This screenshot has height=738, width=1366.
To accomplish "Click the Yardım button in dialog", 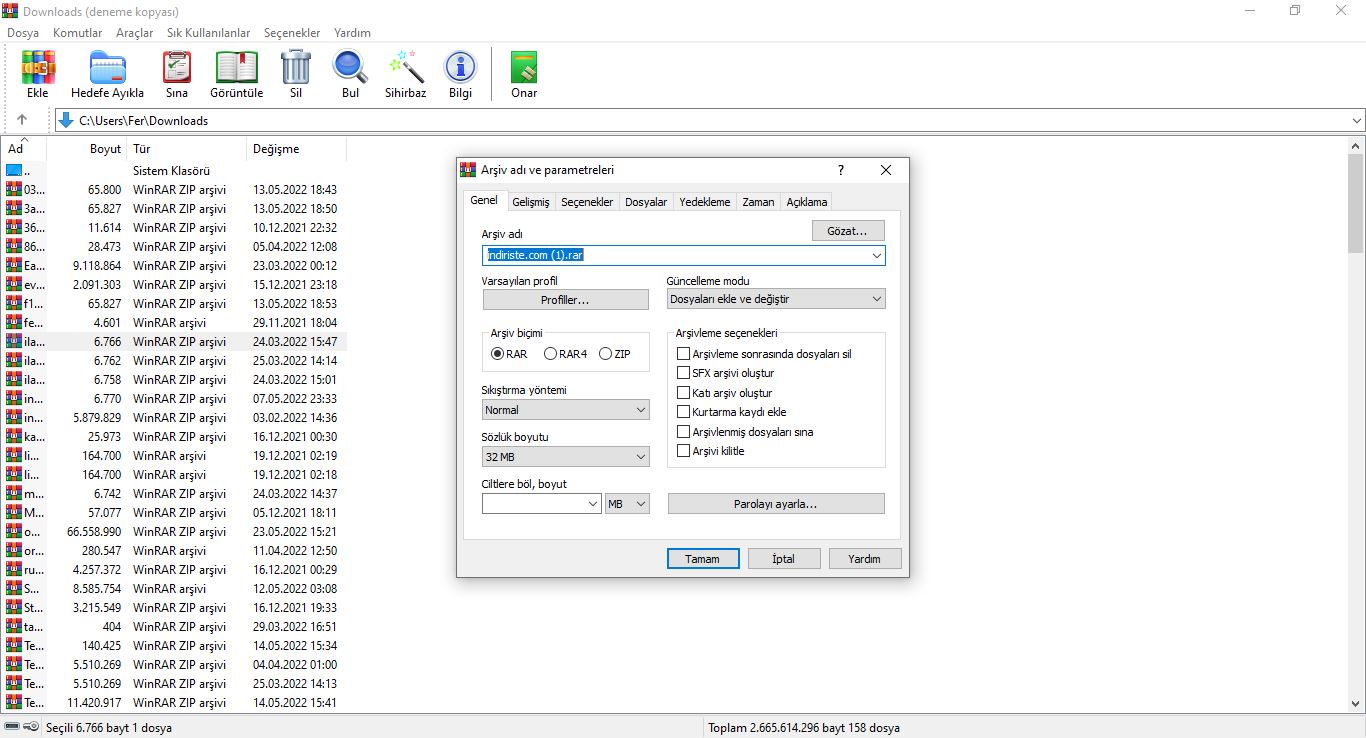I will coord(865,559).
